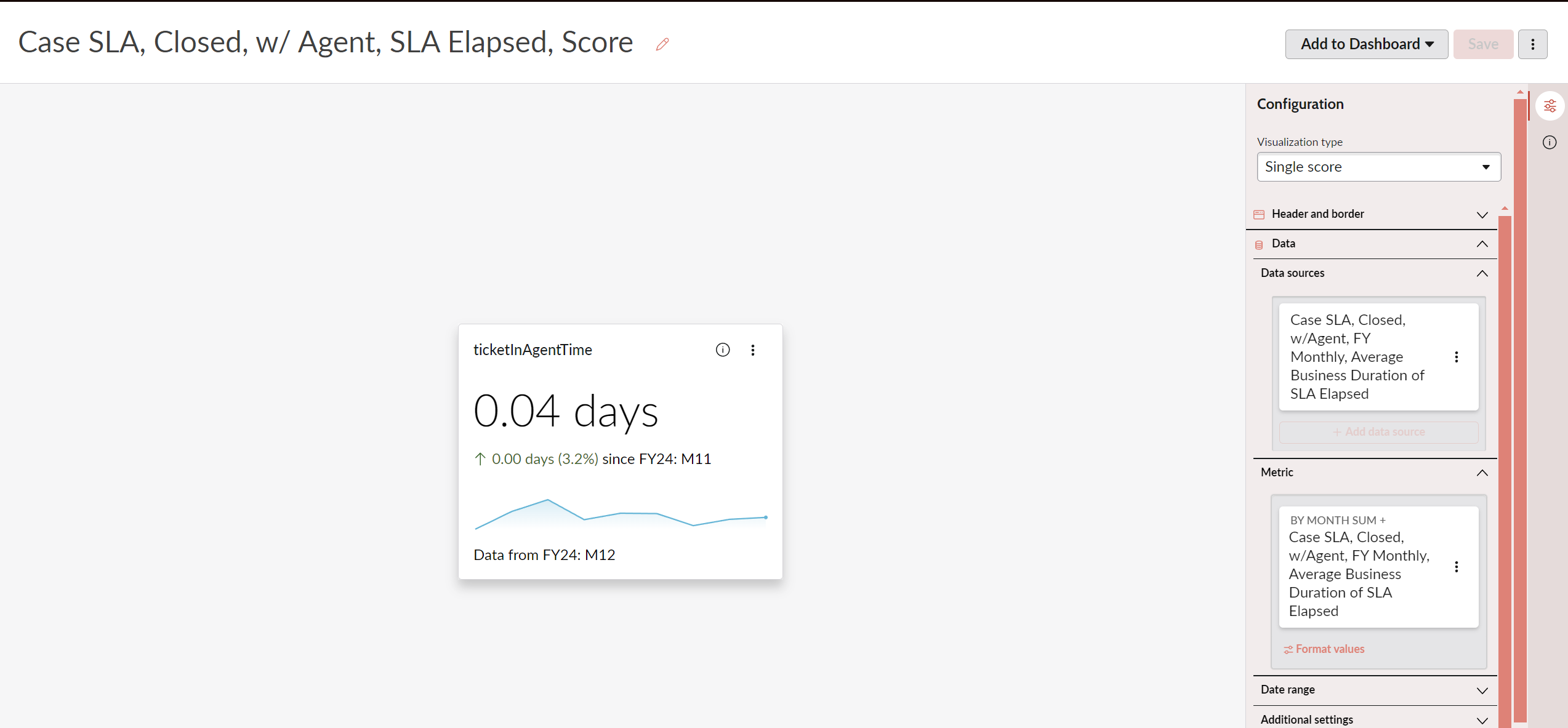The height and width of the screenshot is (728, 1568).
Task: Expand the Additional settings section
Action: tap(1482, 720)
